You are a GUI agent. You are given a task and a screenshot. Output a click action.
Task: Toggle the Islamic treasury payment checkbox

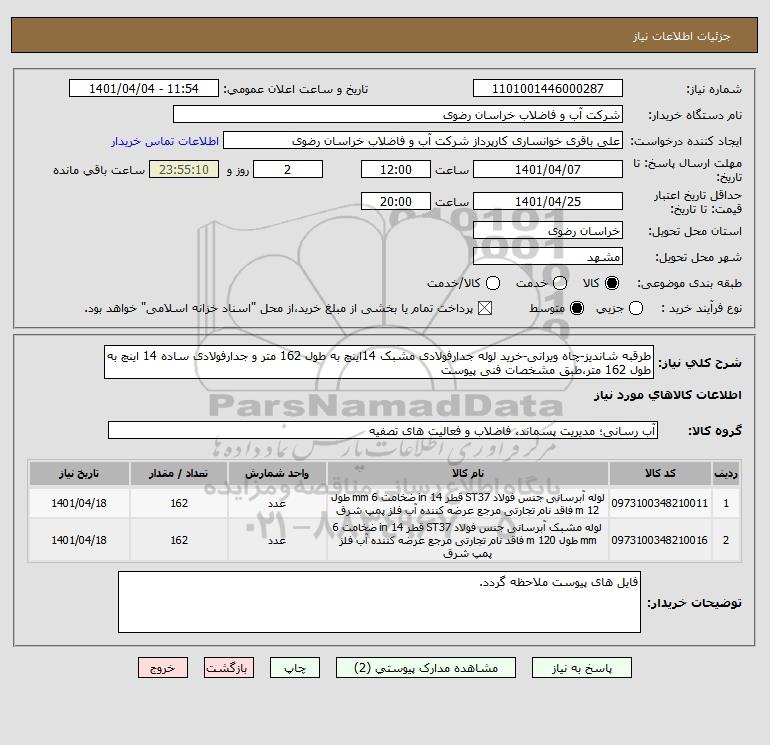[x=485, y=308]
